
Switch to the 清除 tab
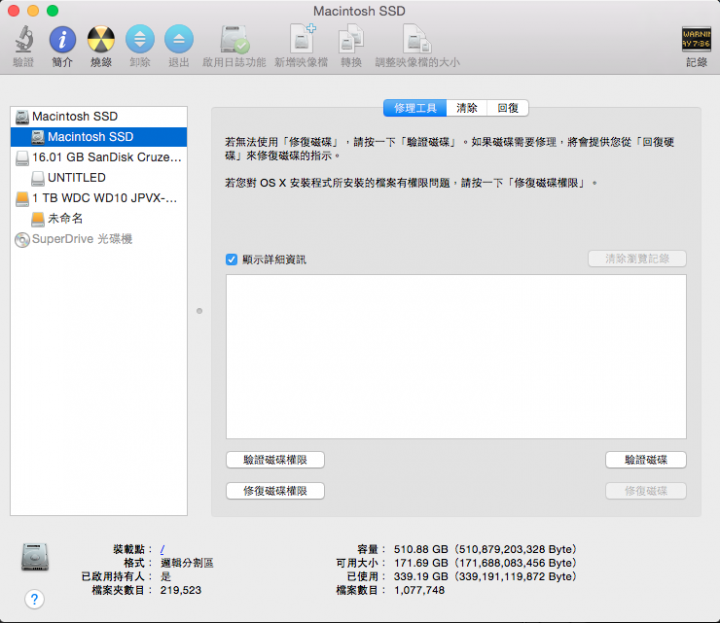[x=467, y=108]
